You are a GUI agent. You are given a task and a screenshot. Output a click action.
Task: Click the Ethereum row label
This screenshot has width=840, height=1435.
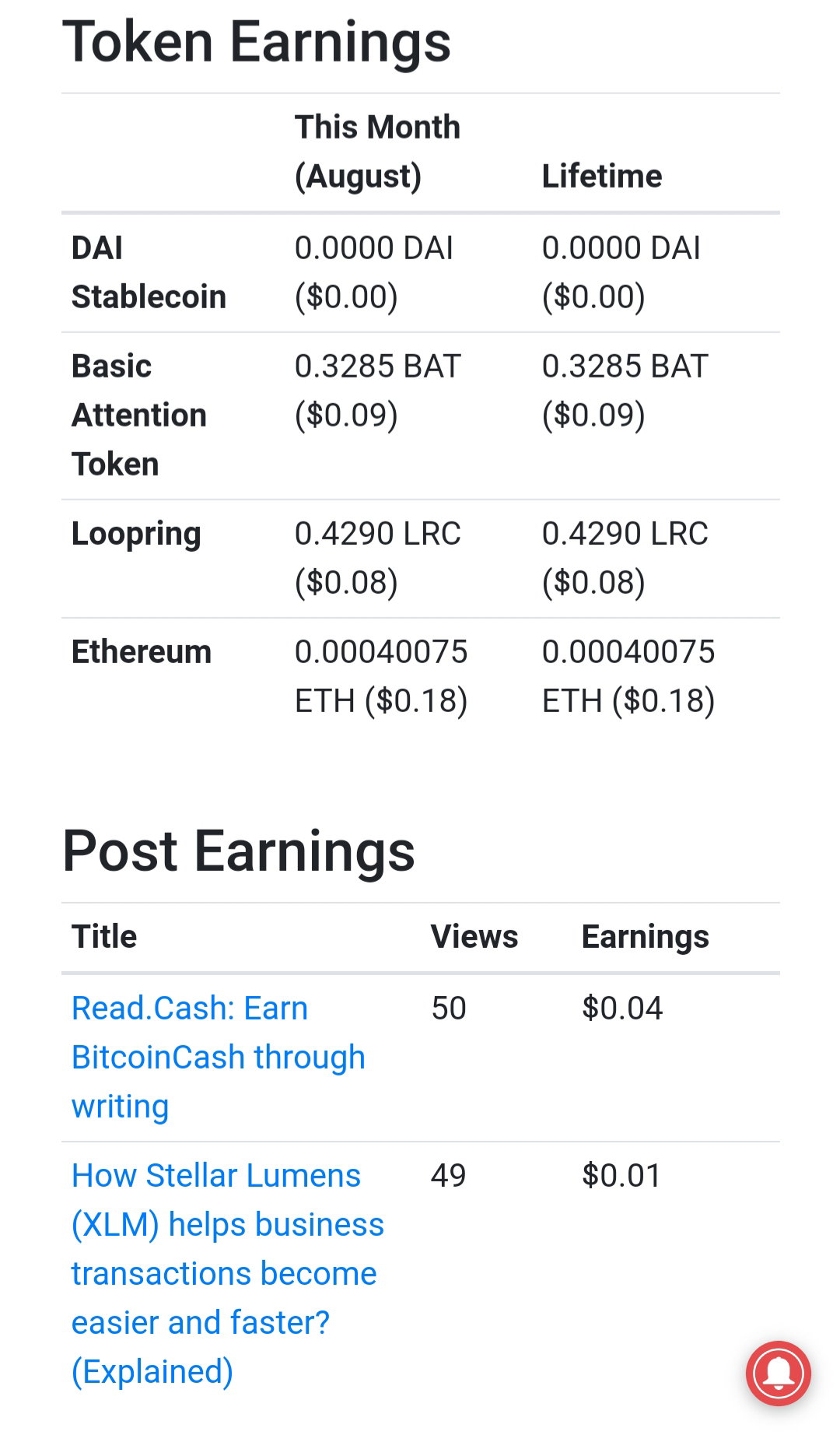pos(141,652)
